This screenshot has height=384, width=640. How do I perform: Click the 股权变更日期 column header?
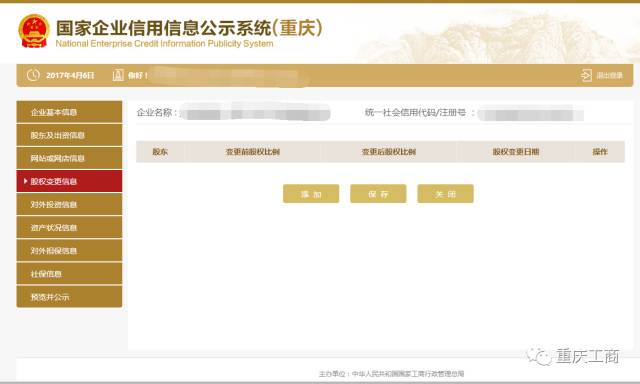click(516, 152)
